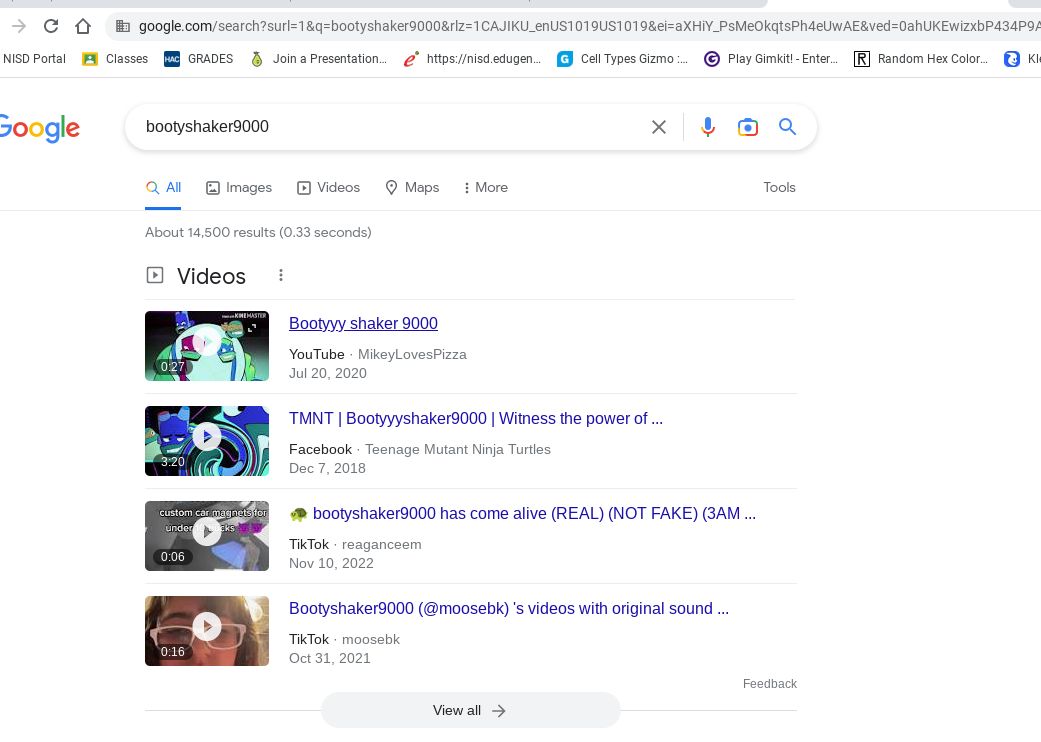The height and width of the screenshot is (742, 1041).
Task: Expand the More search filters menu
Action: [485, 187]
